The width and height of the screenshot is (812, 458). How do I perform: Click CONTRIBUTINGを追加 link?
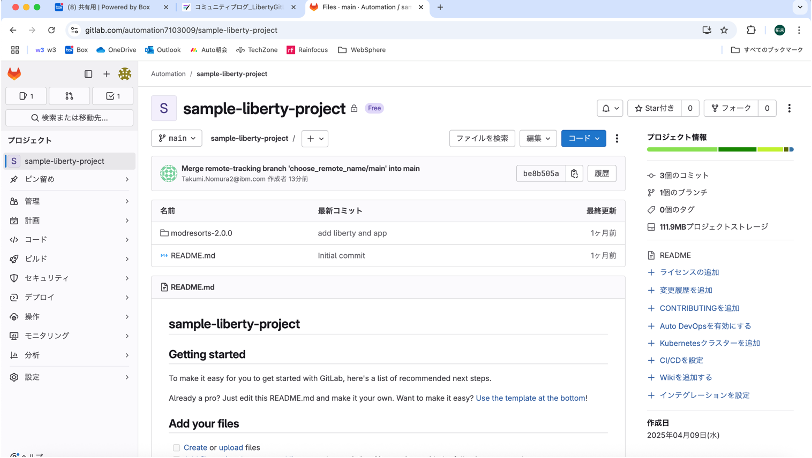(x=699, y=308)
